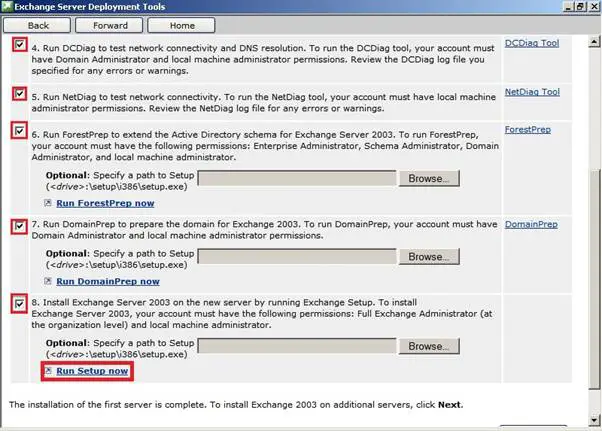Click Browse button in ForestPrep step
The height and width of the screenshot is (431, 602).
coord(429,178)
